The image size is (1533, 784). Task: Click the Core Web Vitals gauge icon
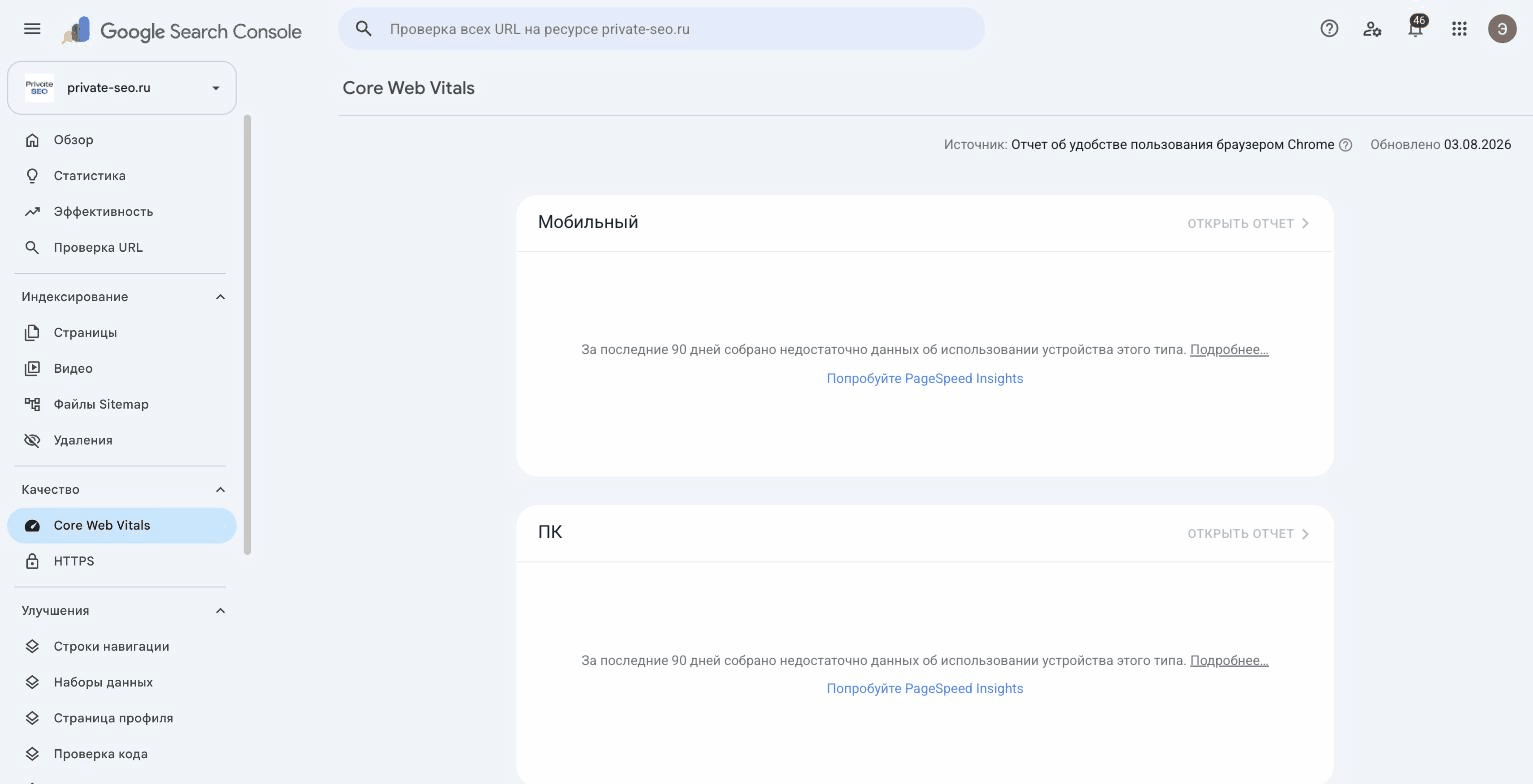tap(32, 526)
